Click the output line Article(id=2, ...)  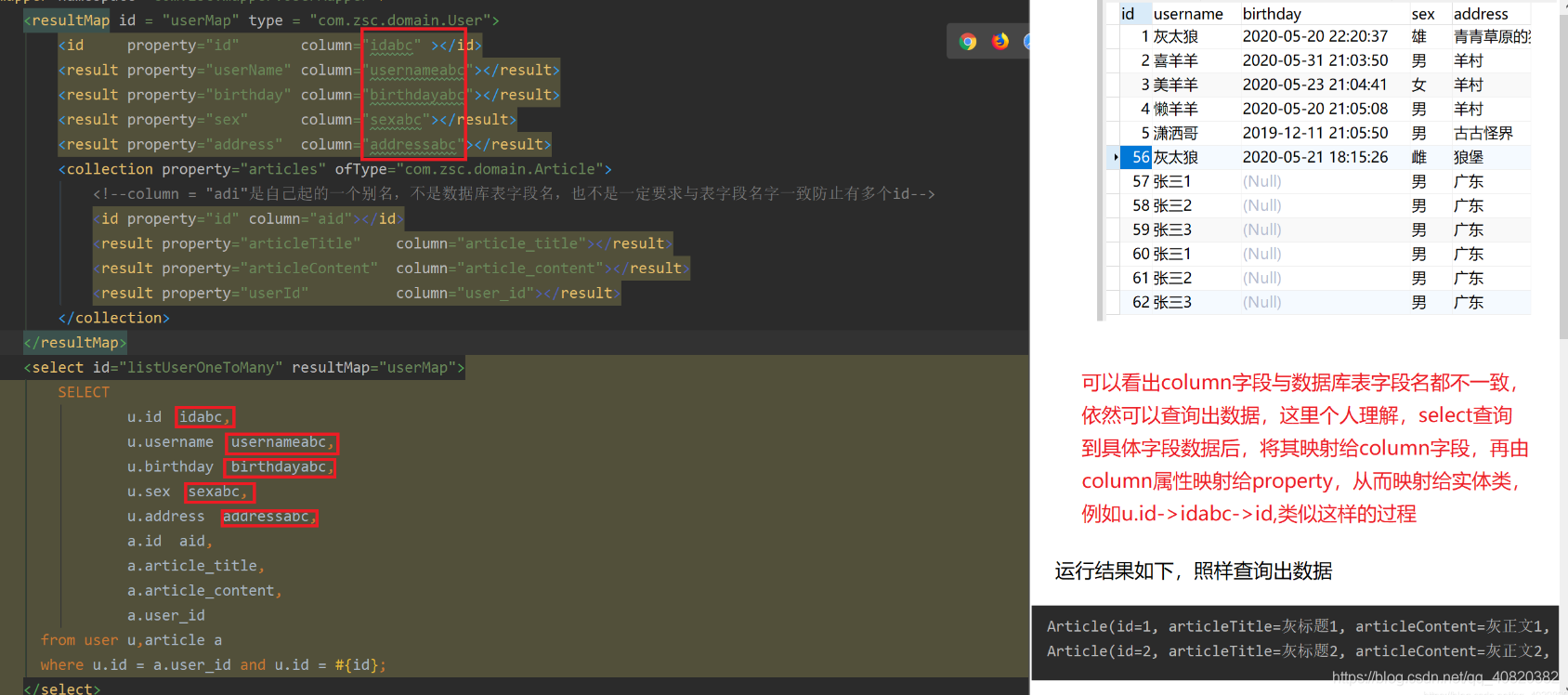tap(1299, 650)
